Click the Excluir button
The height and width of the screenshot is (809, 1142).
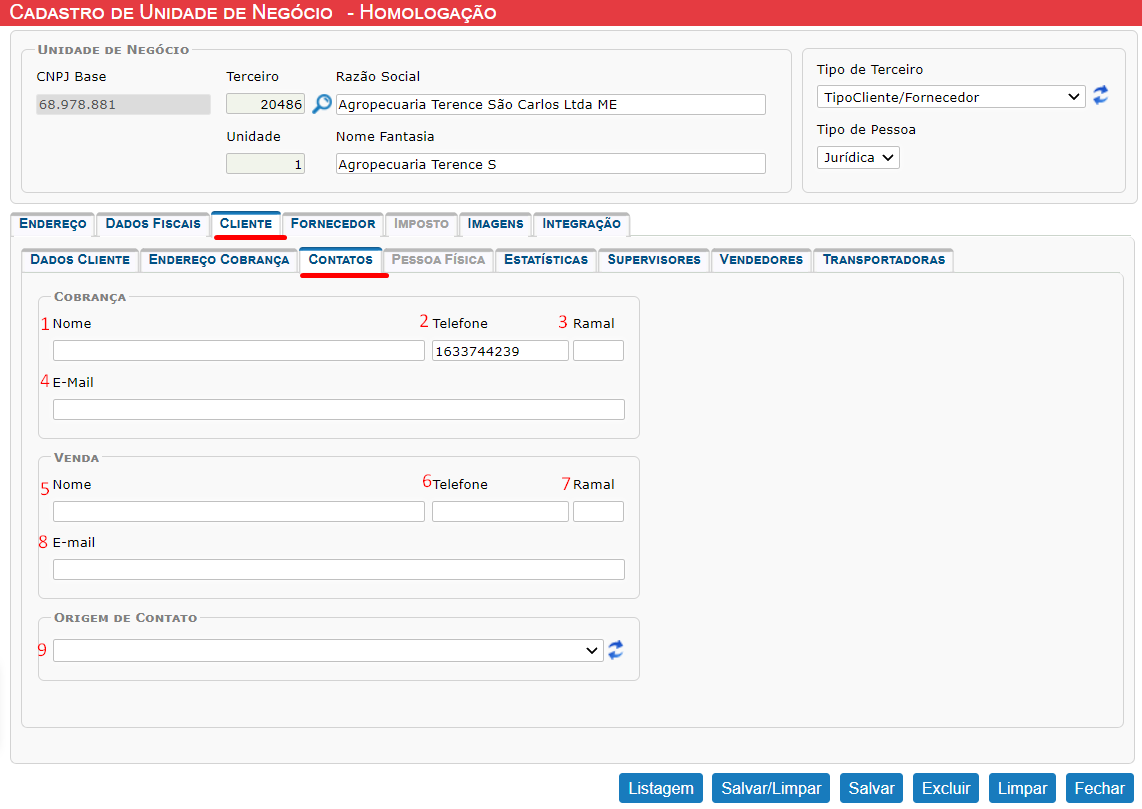point(946,788)
